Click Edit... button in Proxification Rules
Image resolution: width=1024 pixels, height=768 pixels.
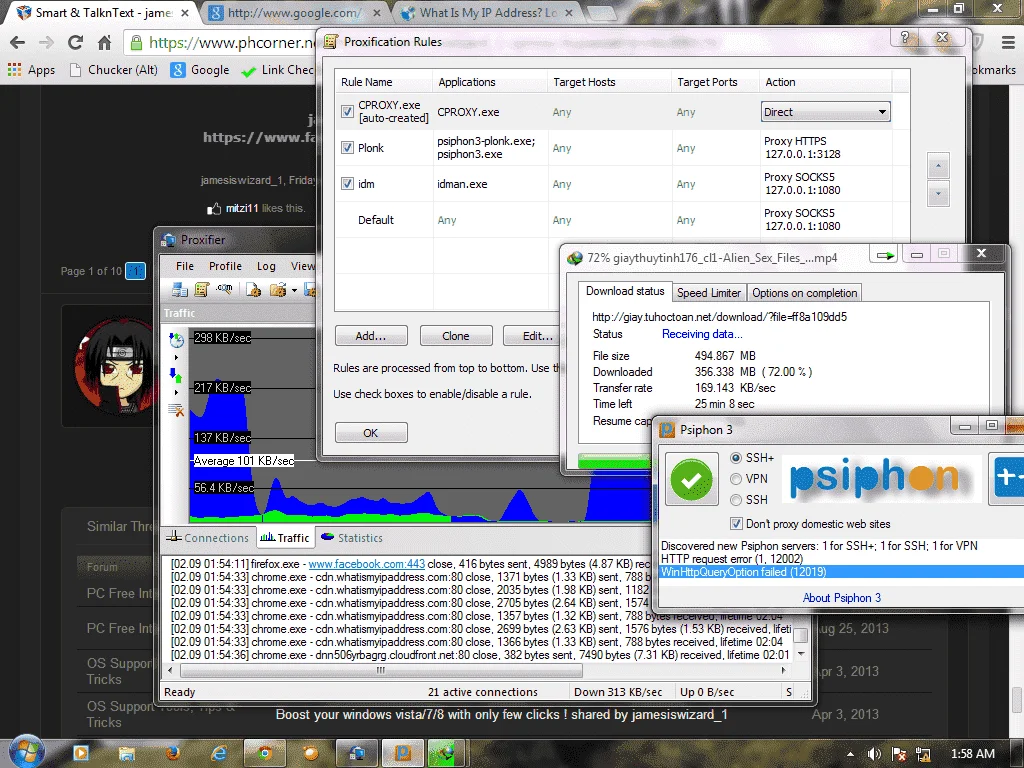(x=532, y=336)
